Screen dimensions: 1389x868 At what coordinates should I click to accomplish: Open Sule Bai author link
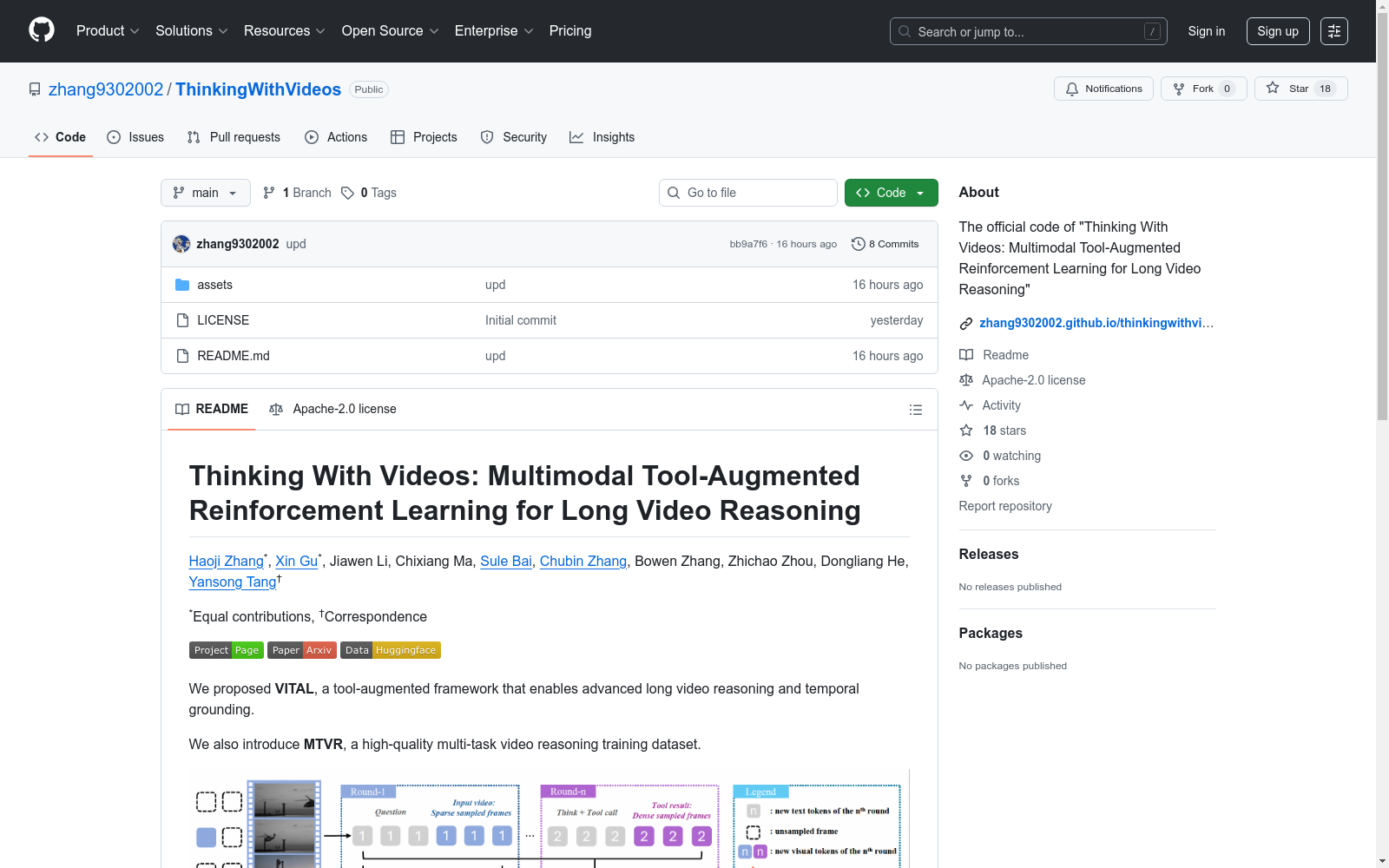click(506, 562)
